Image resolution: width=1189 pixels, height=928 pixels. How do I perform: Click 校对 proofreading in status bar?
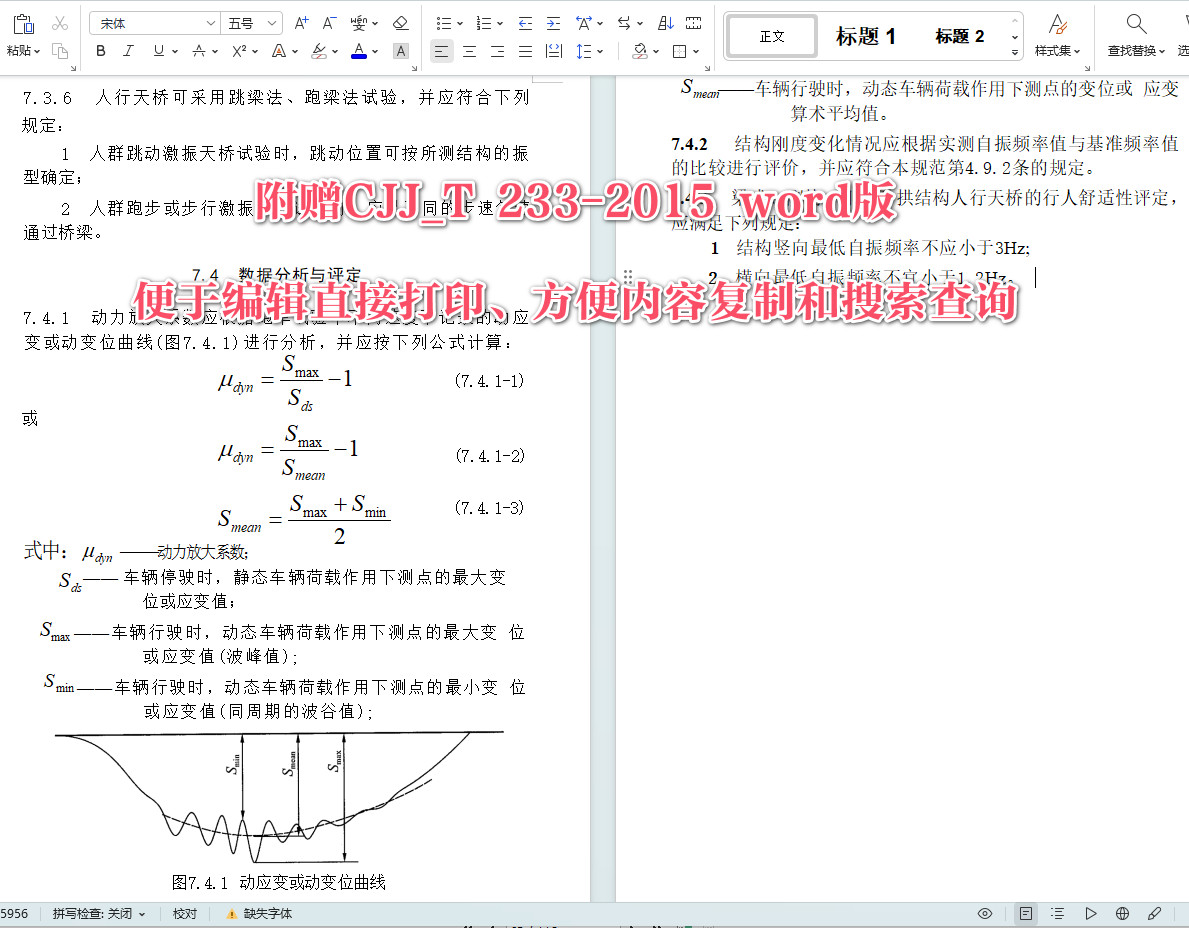tap(184, 913)
